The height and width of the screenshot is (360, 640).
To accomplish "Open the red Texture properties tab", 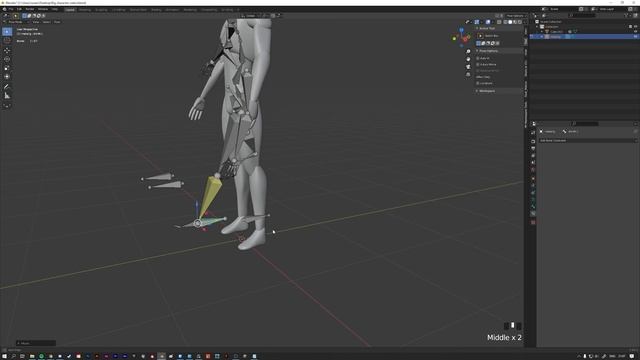I will pos(533,222).
